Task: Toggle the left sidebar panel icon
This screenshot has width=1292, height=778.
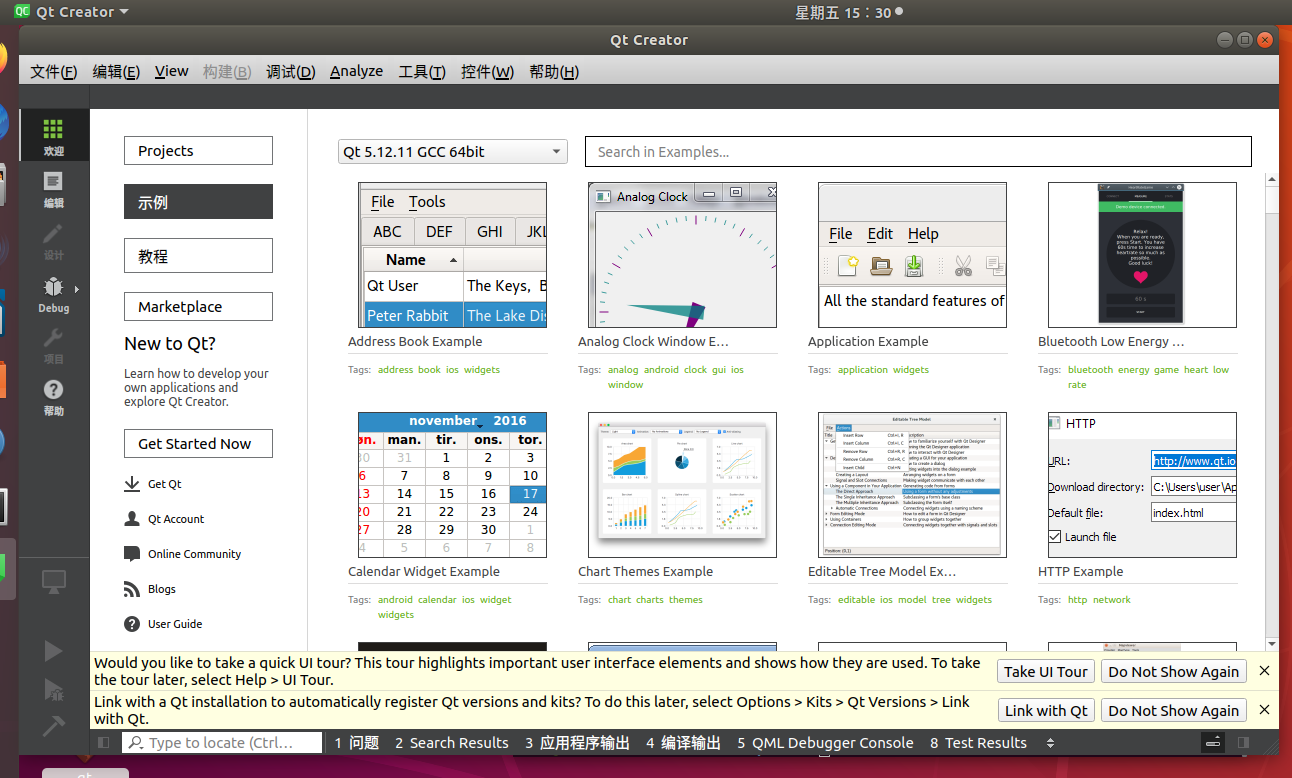Action: [x=103, y=742]
